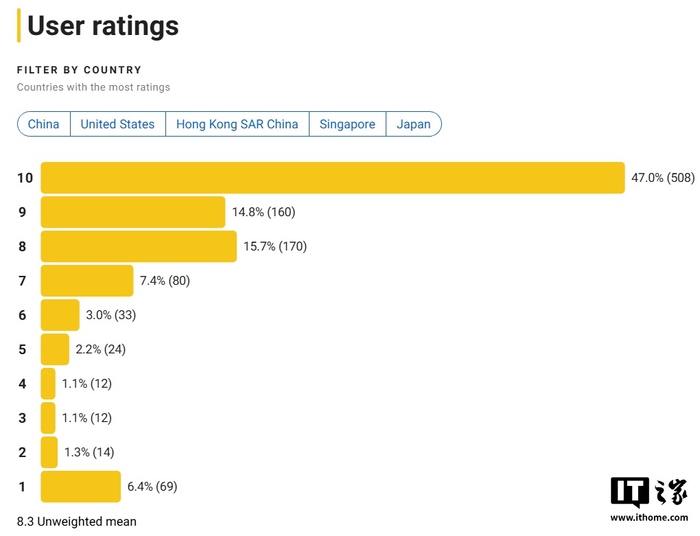
Task: Click the 7-star rating bar
Action: click(x=87, y=281)
